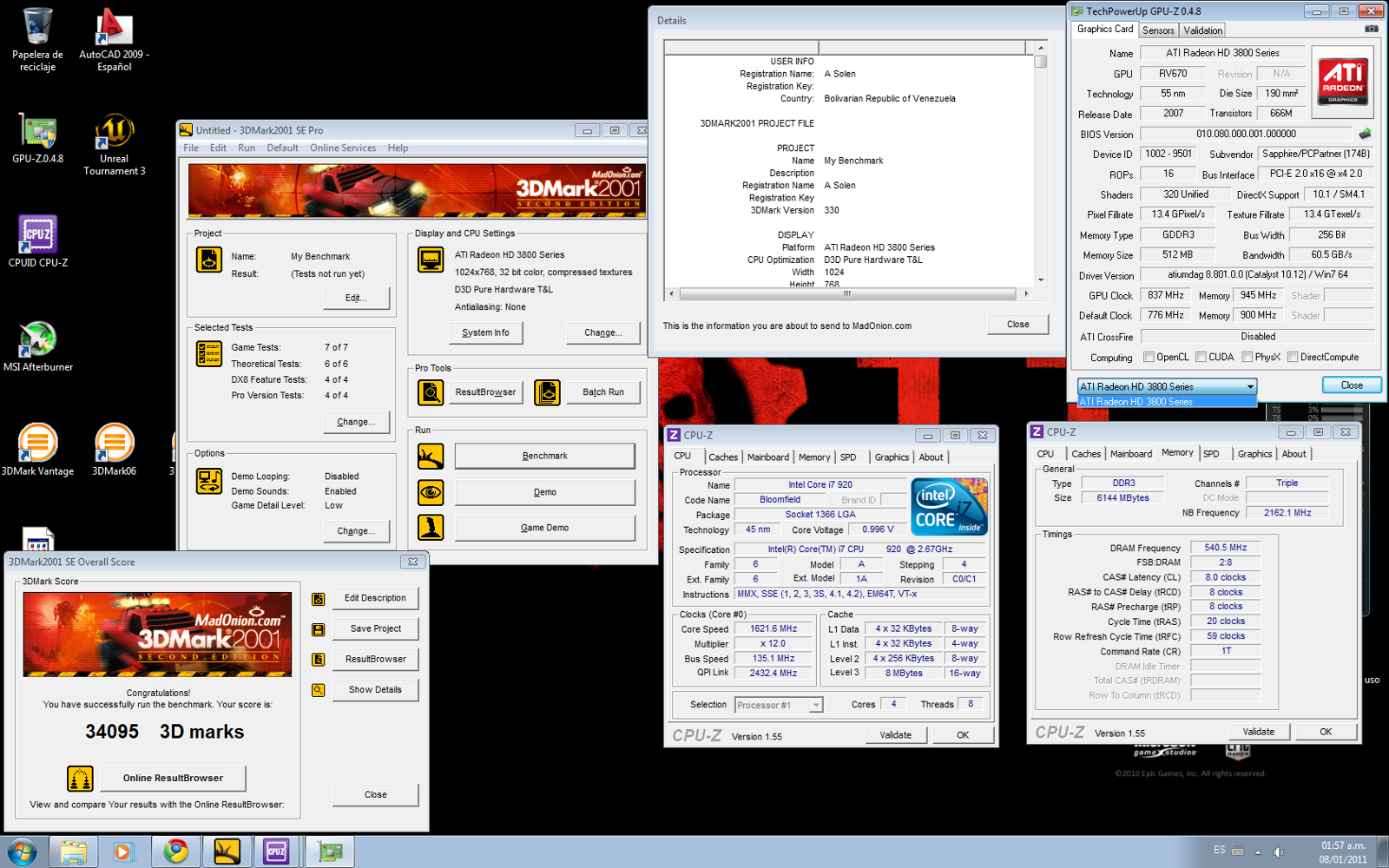Close the Details dialog with Close button
Viewport: 1389px width, 868px height.
coord(1017,325)
